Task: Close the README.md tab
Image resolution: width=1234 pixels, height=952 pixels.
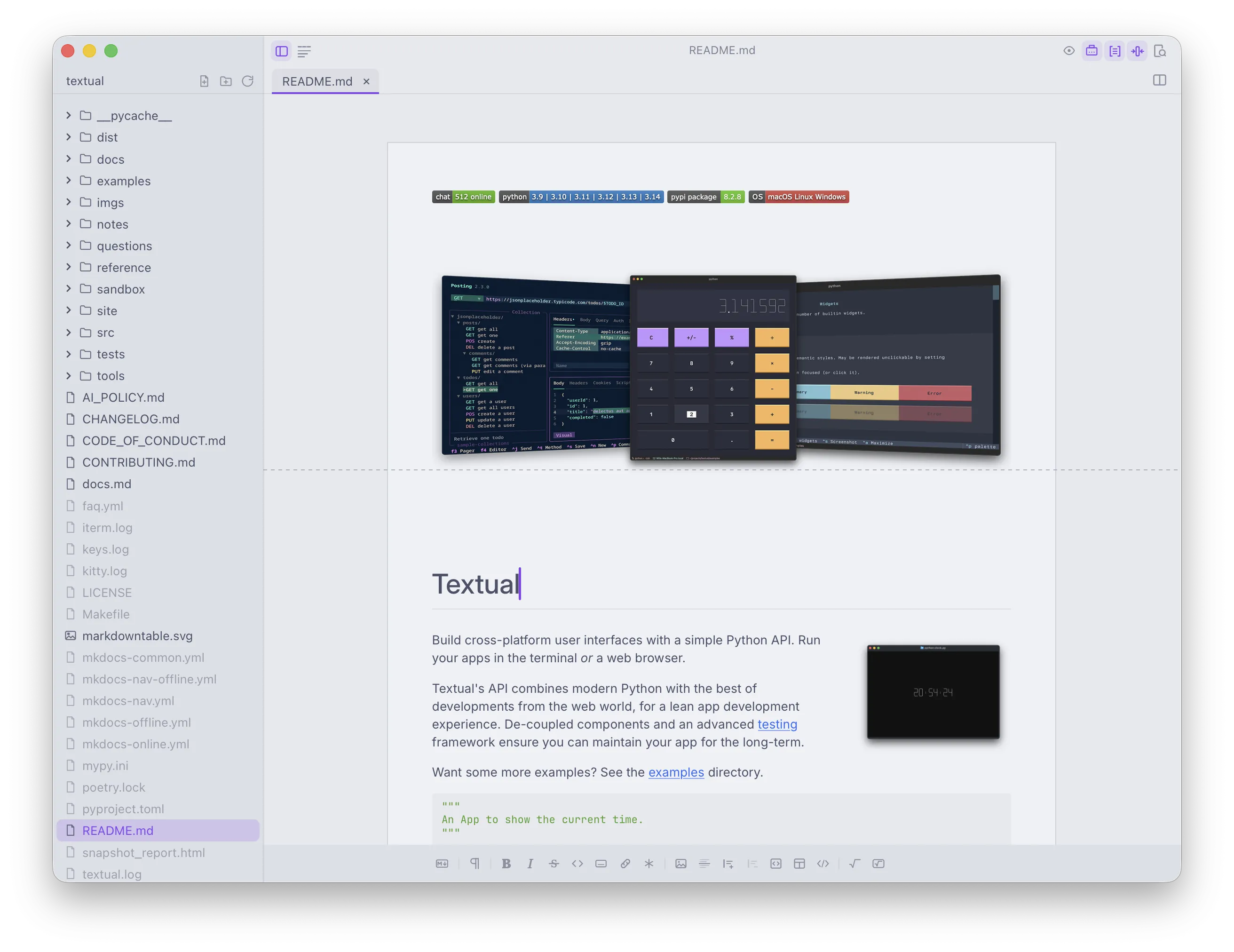Action: [x=366, y=81]
